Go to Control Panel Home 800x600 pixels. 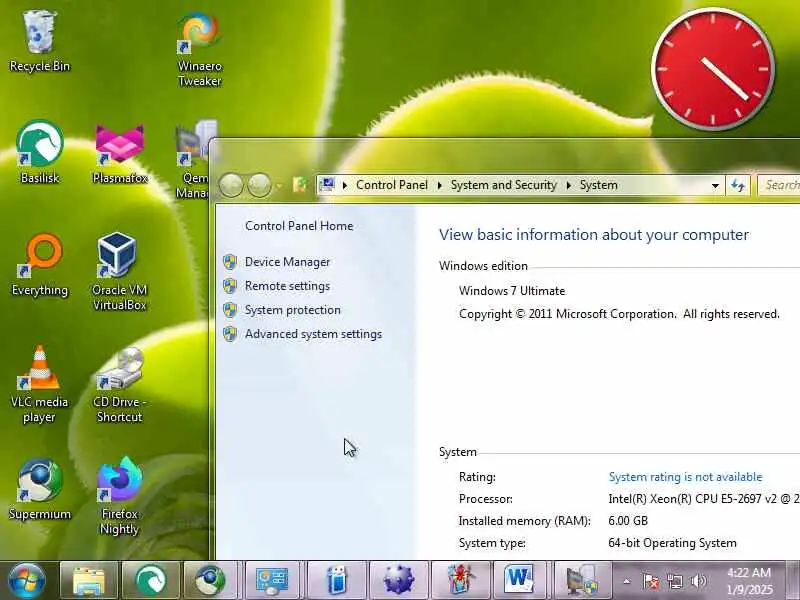pyautogui.click(x=299, y=226)
